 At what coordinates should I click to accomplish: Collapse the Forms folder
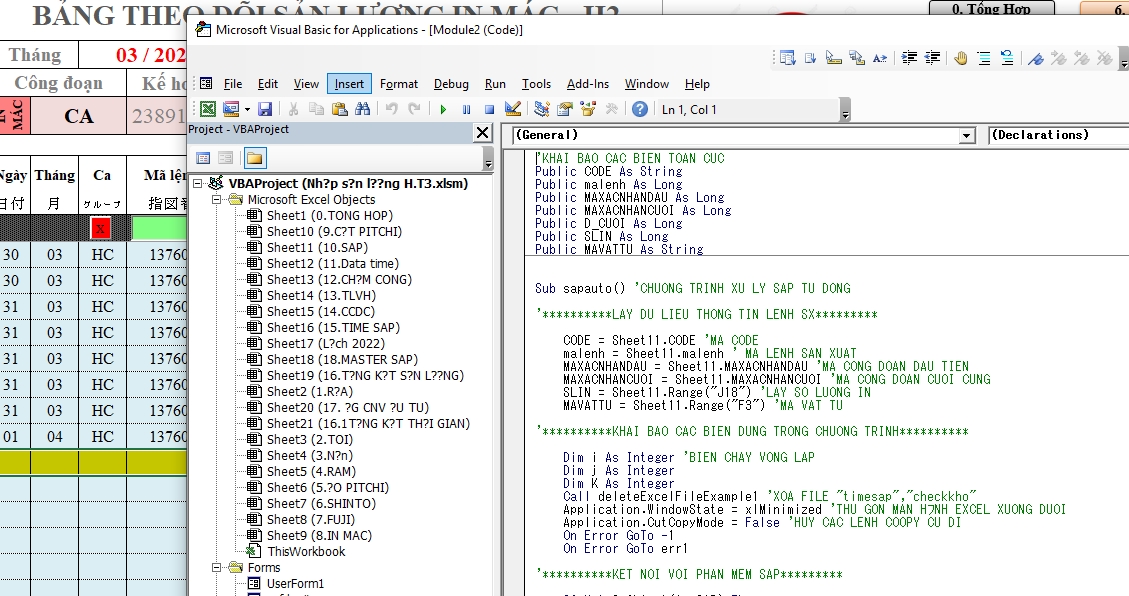tap(216, 567)
